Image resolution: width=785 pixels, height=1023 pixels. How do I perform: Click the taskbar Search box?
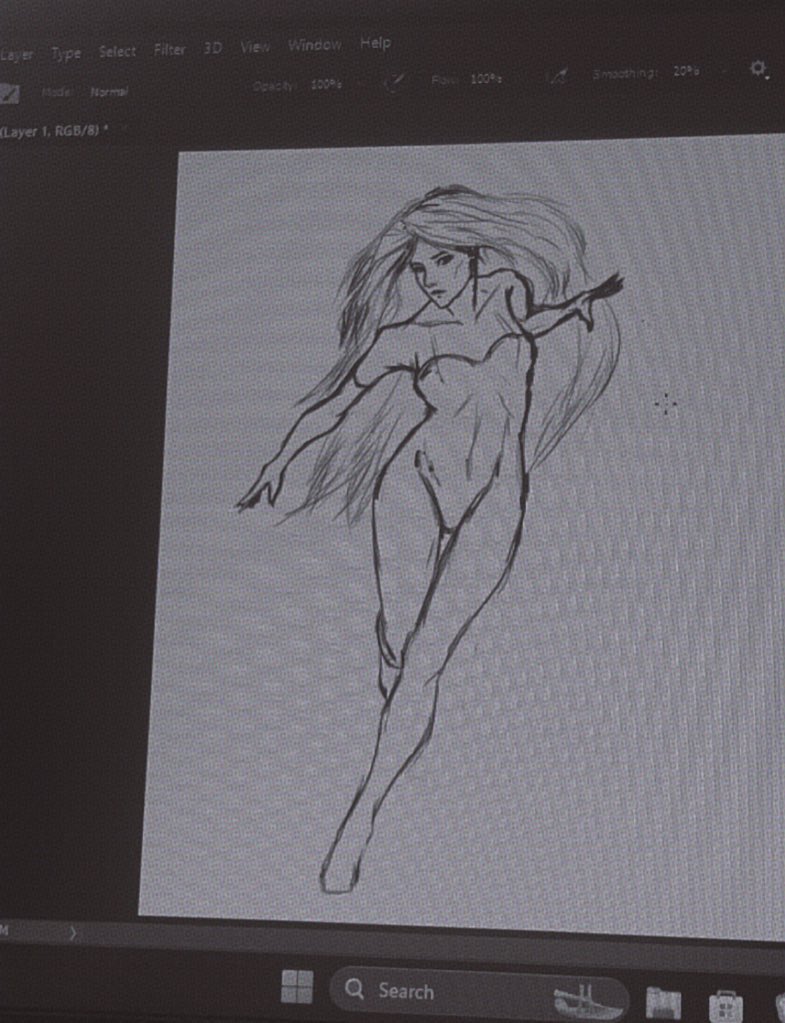480,992
